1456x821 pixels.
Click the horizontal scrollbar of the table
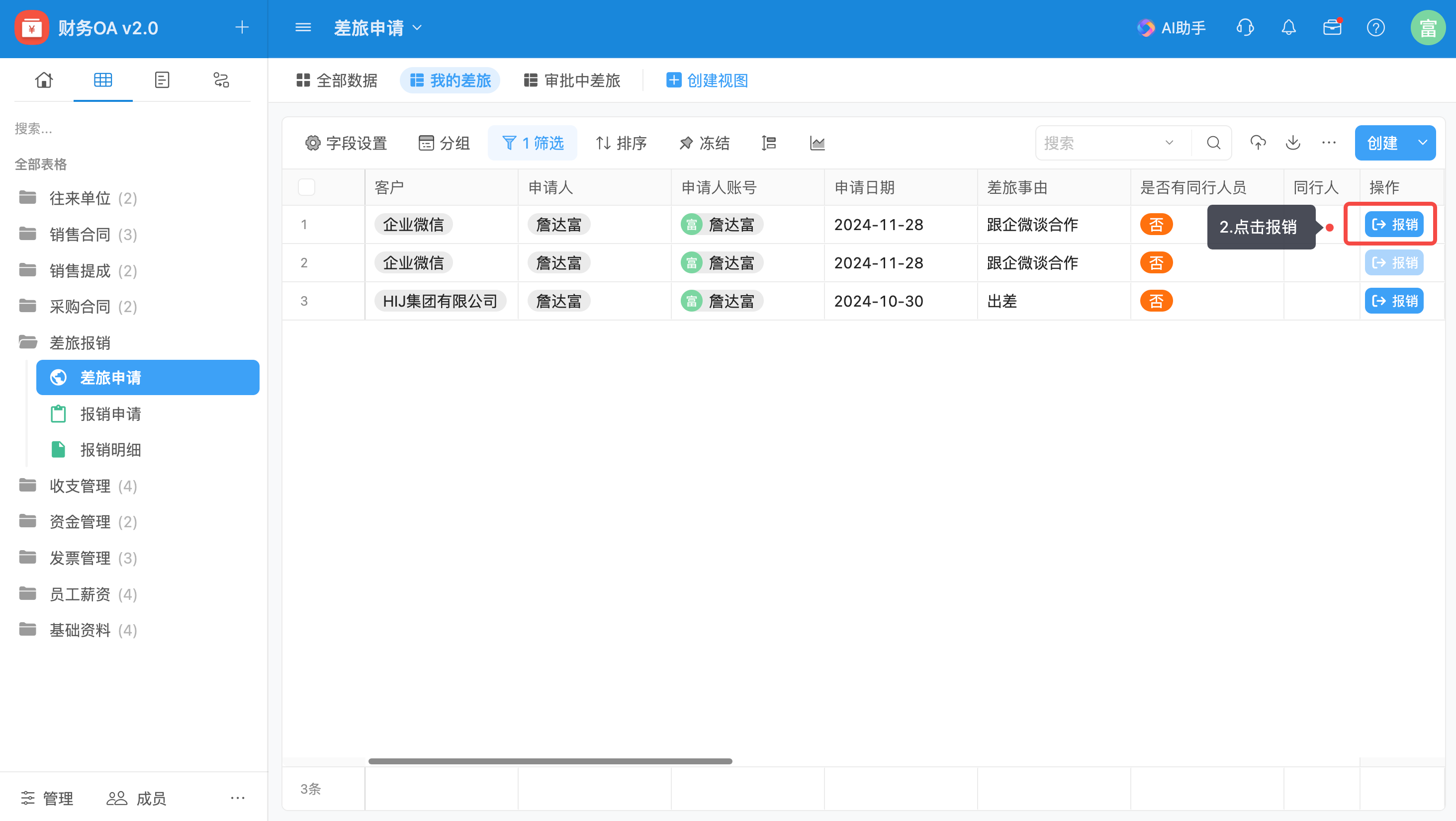click(550, 761)
